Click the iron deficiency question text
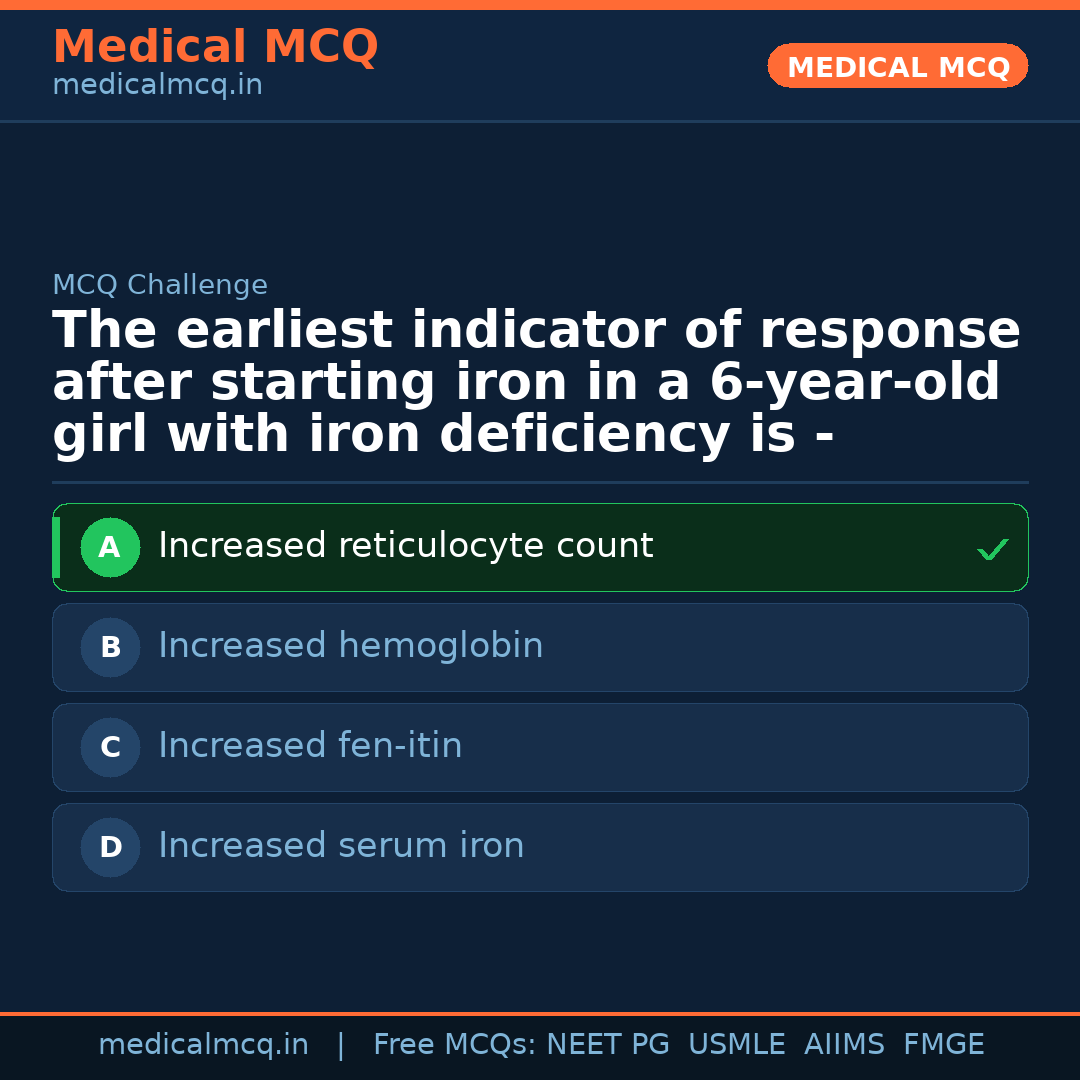This screenshot has height=1080, width=1080. (536, 383)
